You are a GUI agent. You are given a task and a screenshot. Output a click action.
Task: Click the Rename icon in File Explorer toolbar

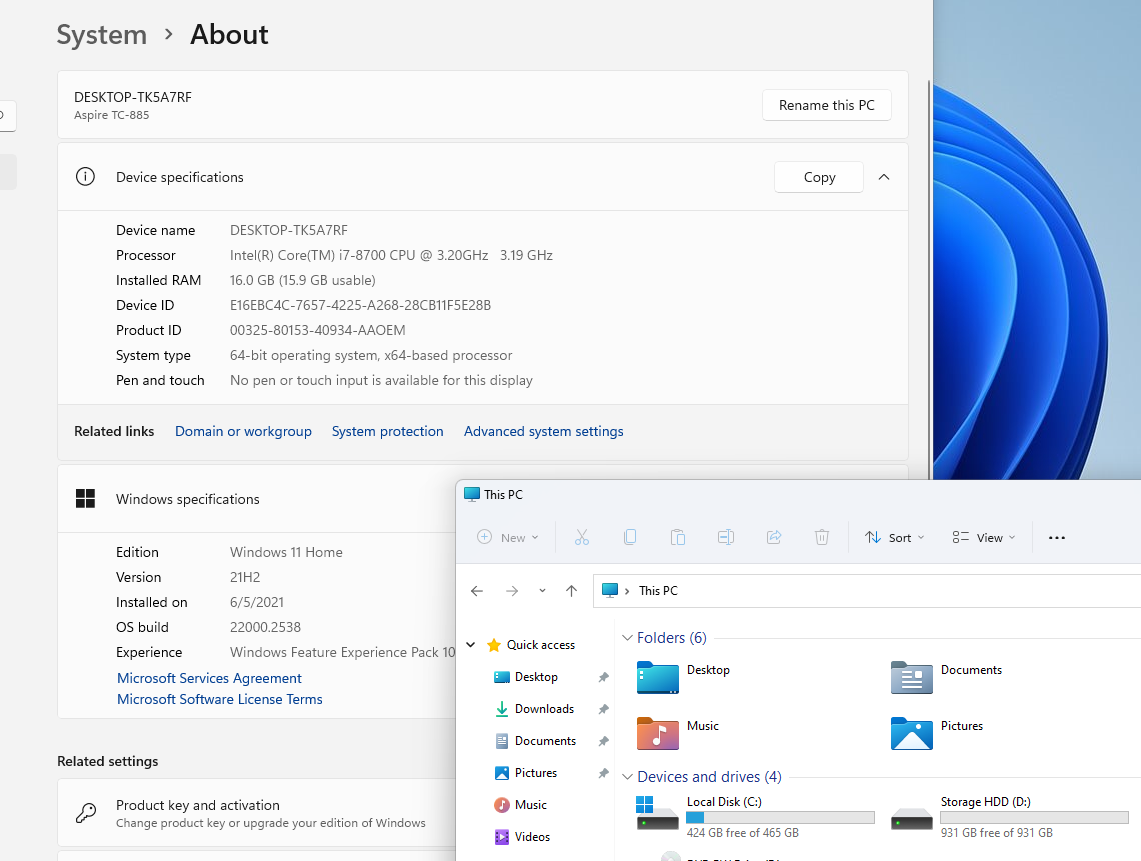coord(725,537)
